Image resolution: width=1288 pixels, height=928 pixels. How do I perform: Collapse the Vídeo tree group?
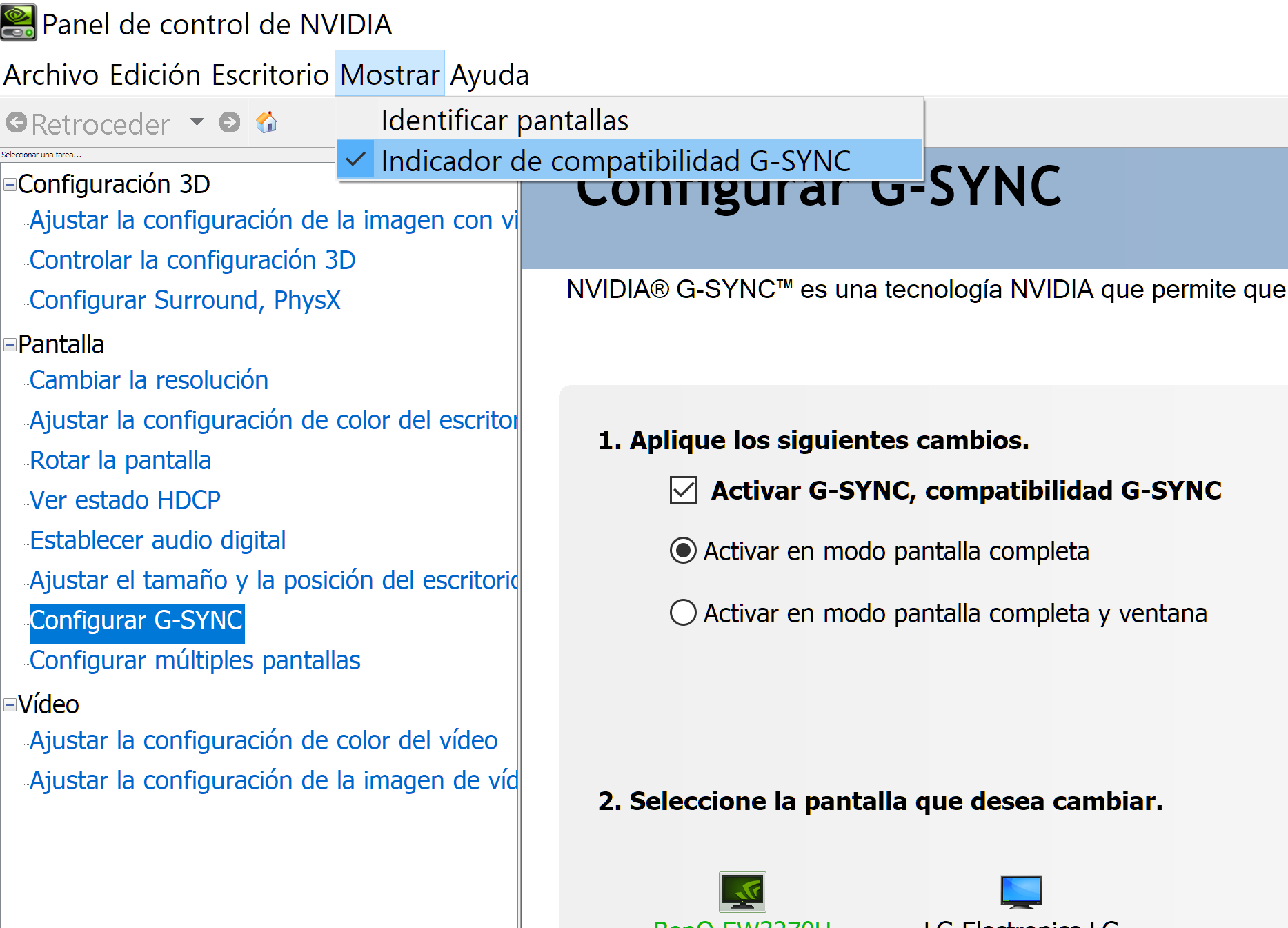[10, 704]
